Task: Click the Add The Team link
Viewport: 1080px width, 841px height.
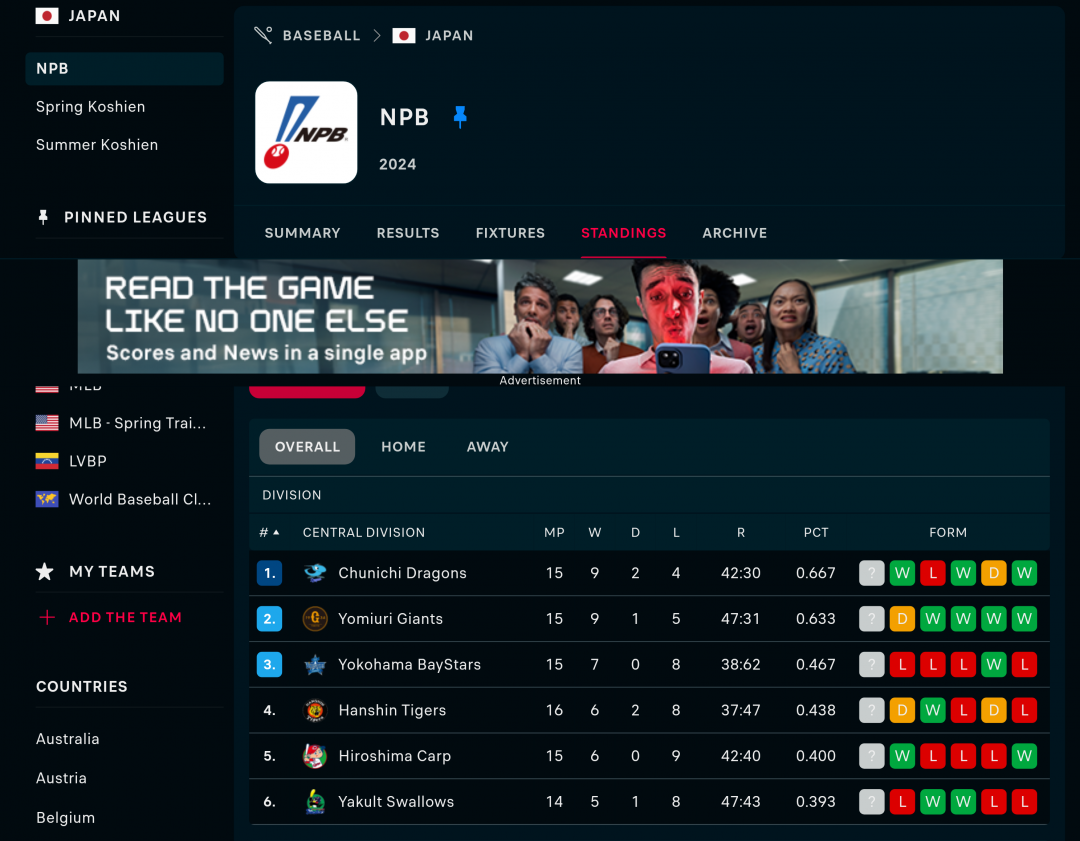Action: (125, 618)
